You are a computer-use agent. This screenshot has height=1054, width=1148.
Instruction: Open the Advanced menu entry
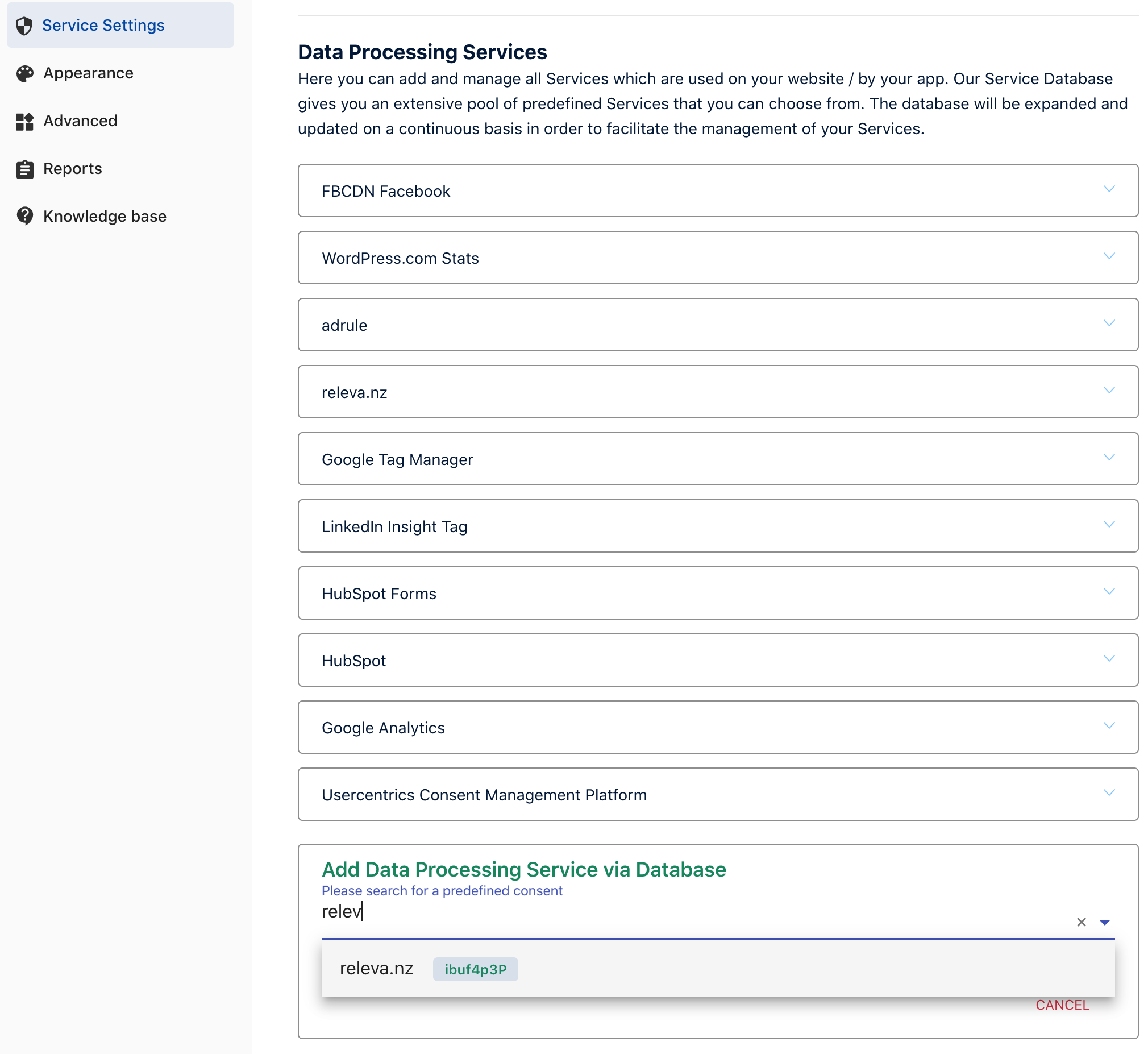(x=80, y=122)
